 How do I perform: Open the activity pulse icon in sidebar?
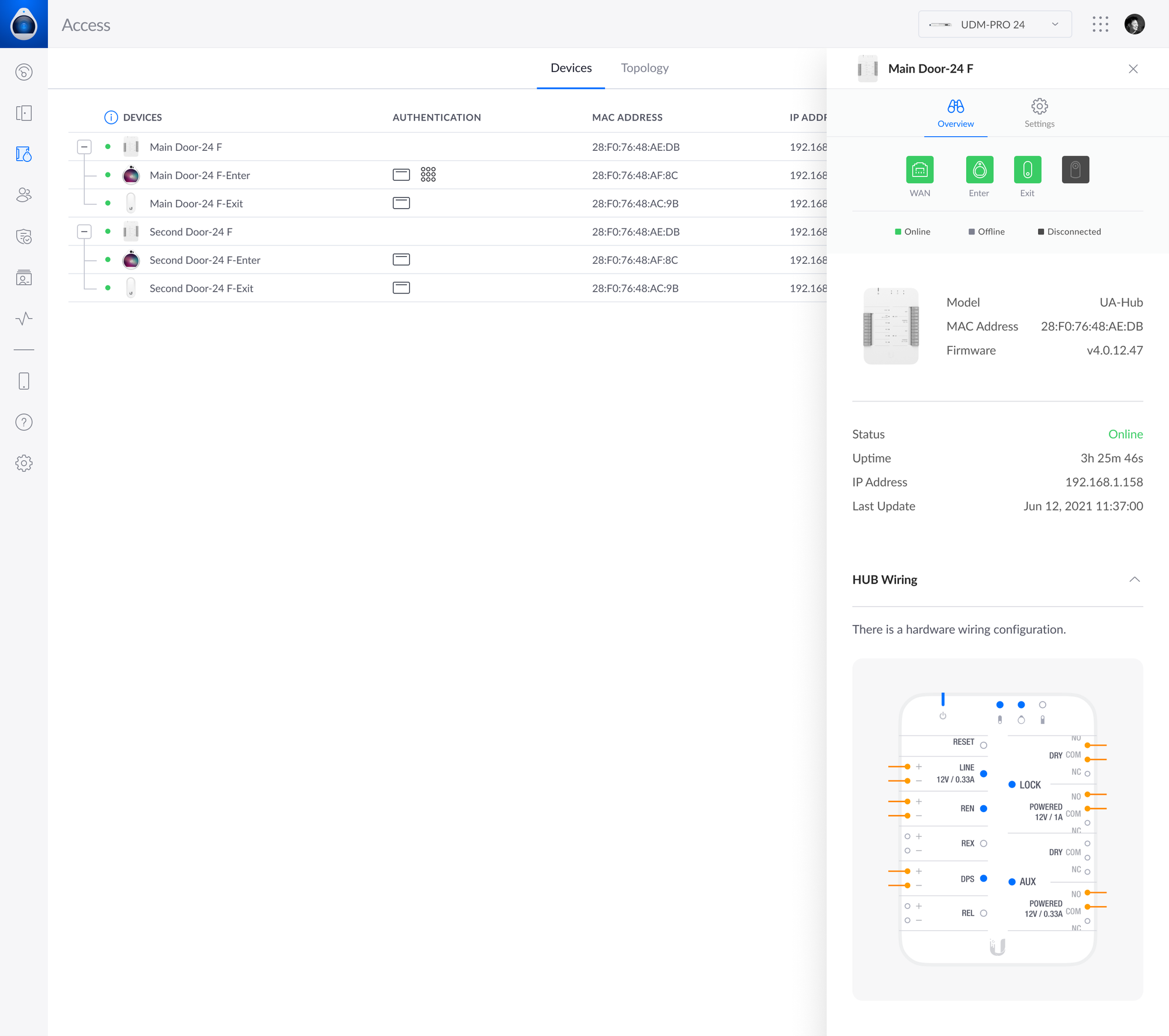pyautogui.click(x=24, y=319)
